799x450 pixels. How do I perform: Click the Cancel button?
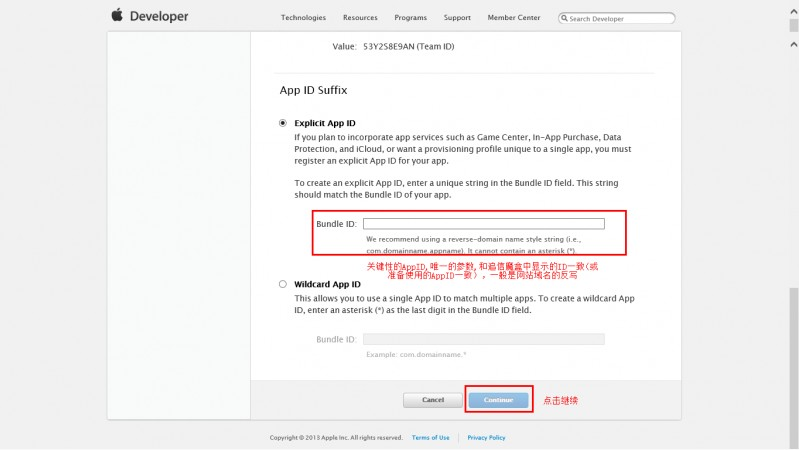coord(433,400)
